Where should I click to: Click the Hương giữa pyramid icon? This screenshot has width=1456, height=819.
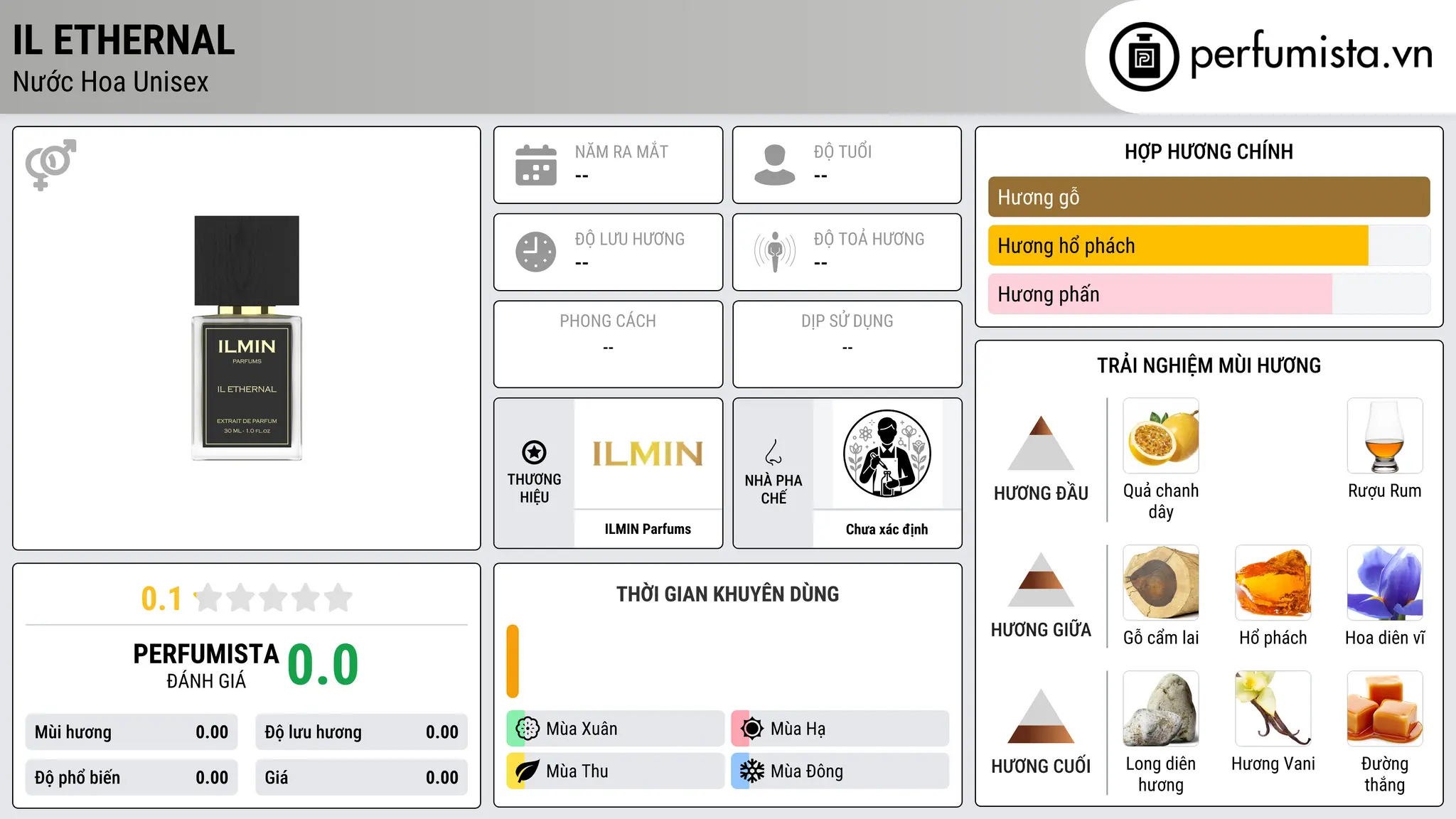[x=1041, y=579]
